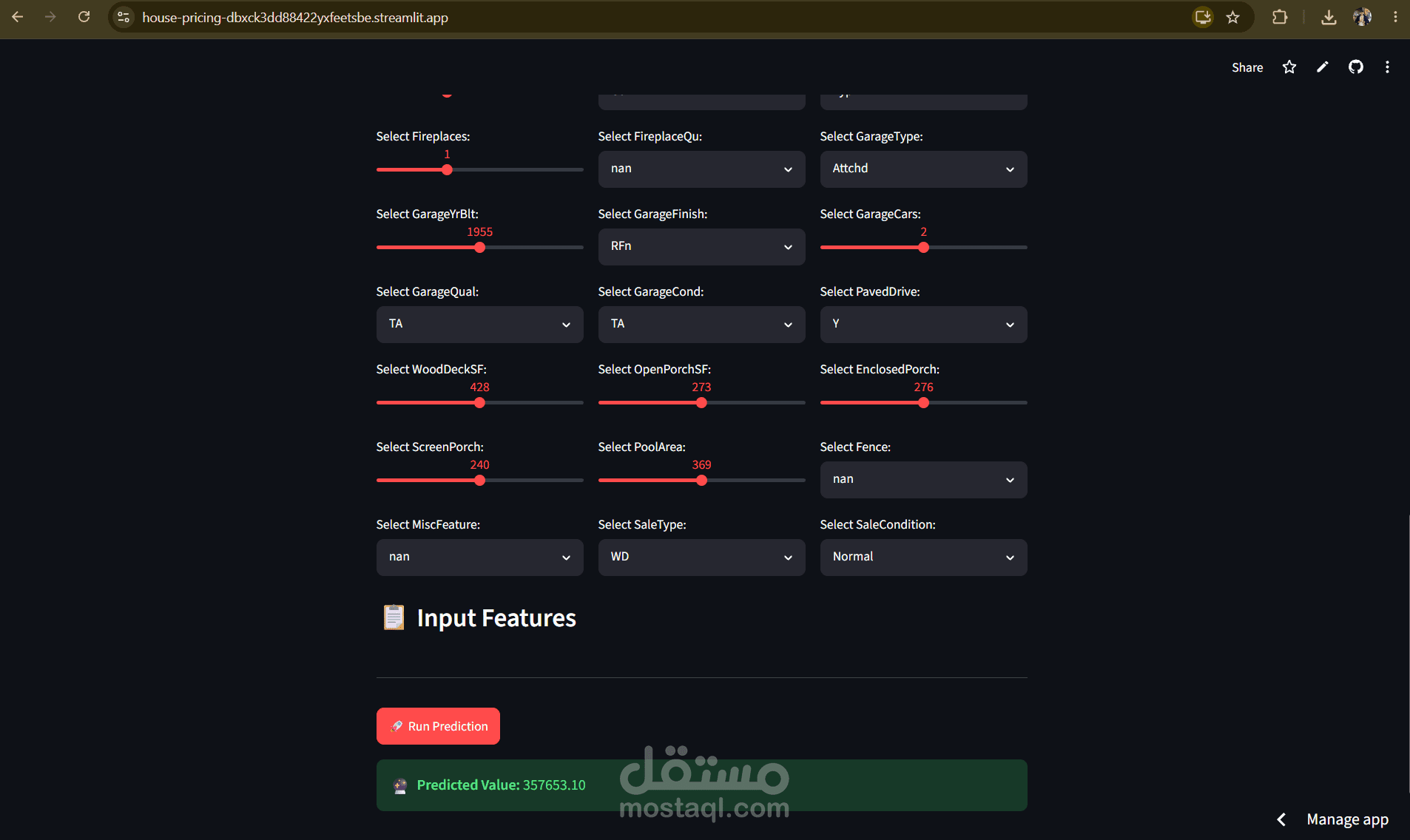The height and width of the screenshot is (840, 1410).
Task: Click the WoodDeckSF slider handle
Action: click(479, 403)
